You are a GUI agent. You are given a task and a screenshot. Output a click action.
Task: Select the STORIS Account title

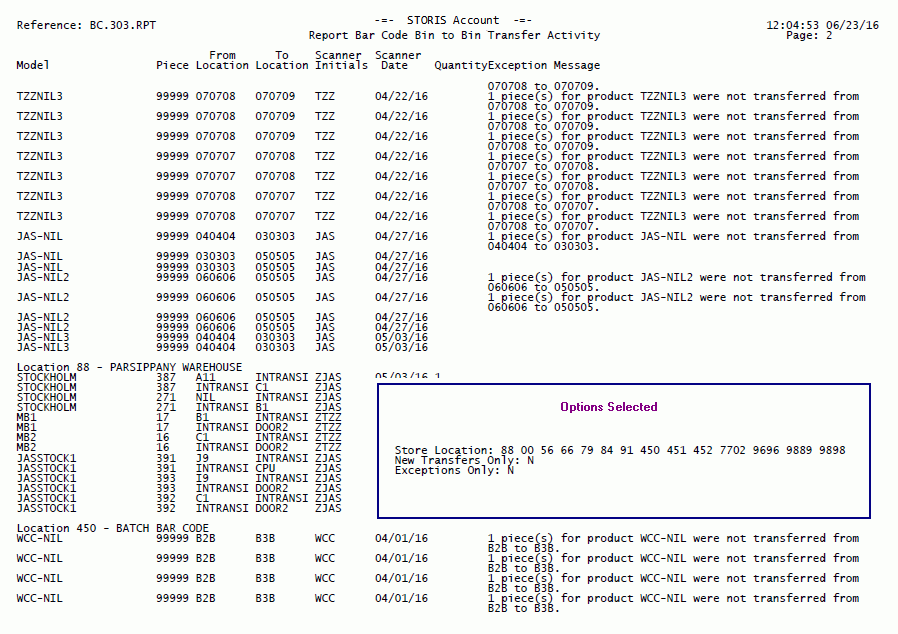tap(453, 20)
